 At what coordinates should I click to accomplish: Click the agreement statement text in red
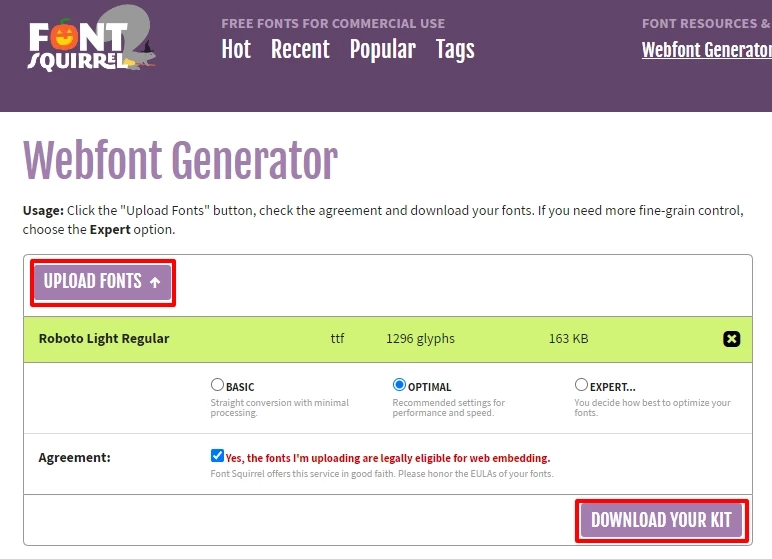(x=387, y=458)
